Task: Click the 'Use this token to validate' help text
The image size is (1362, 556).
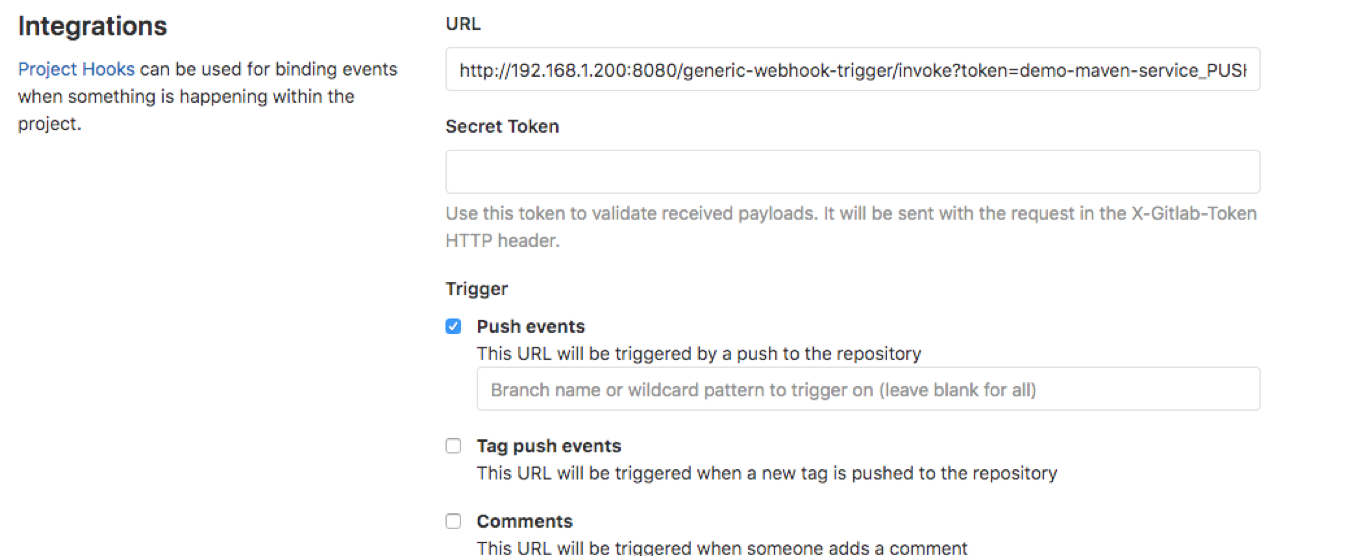Action: [851, 227]
